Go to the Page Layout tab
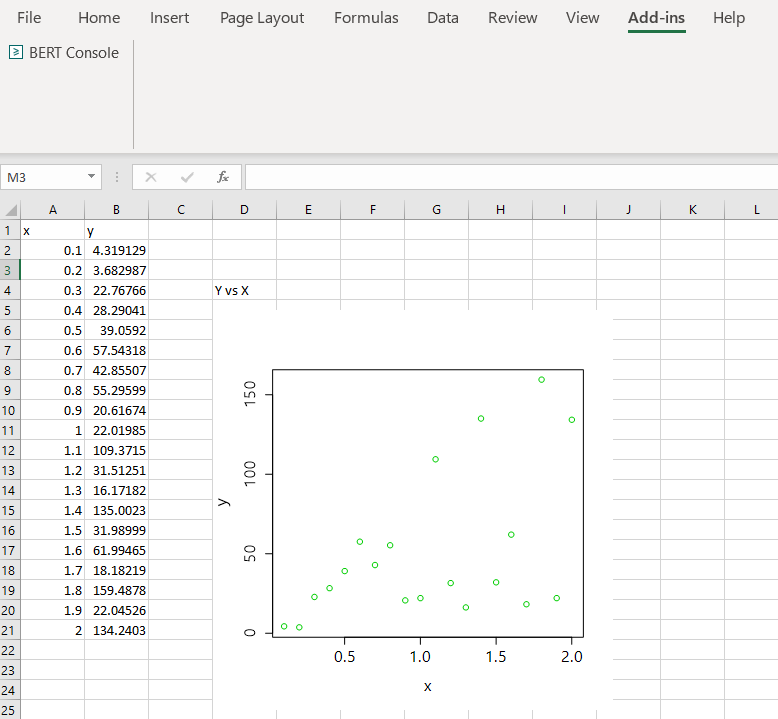 tap(262, 18)
